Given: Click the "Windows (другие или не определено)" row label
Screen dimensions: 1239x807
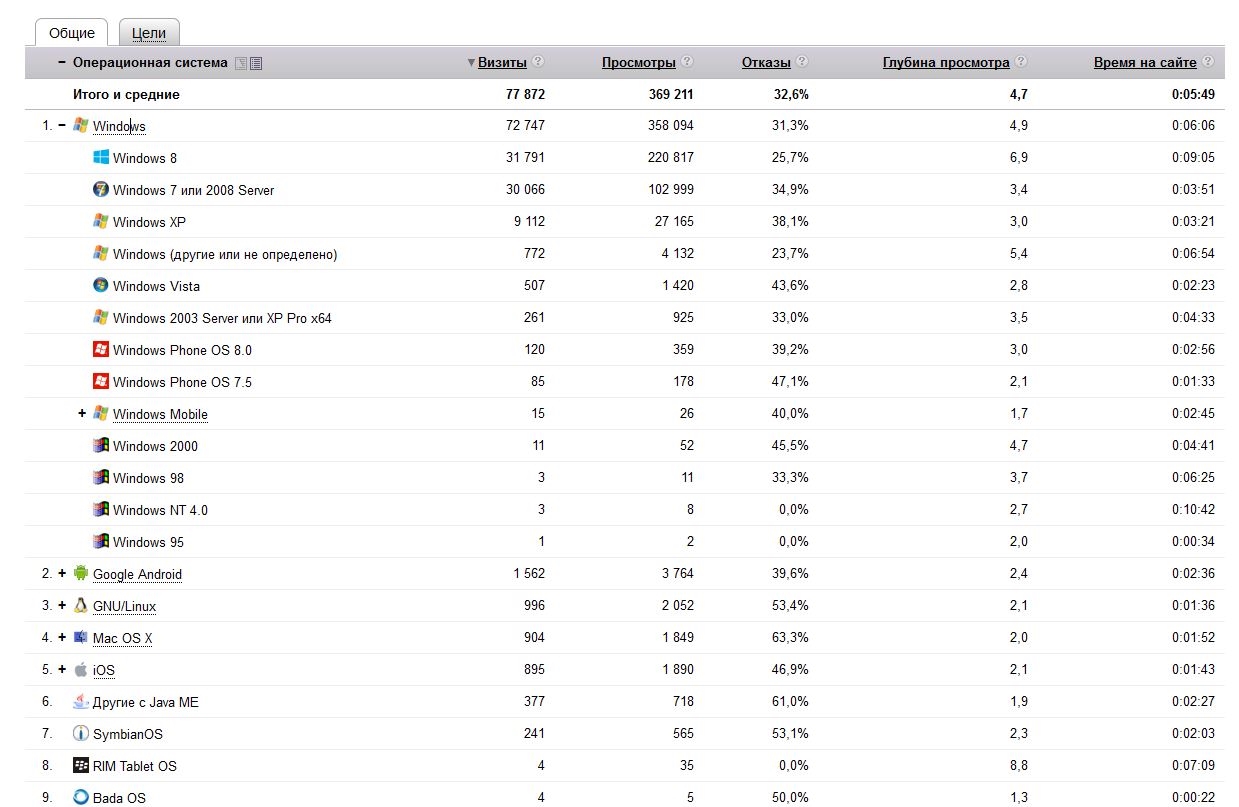Looking at the screenshot, I should (225, 254).
